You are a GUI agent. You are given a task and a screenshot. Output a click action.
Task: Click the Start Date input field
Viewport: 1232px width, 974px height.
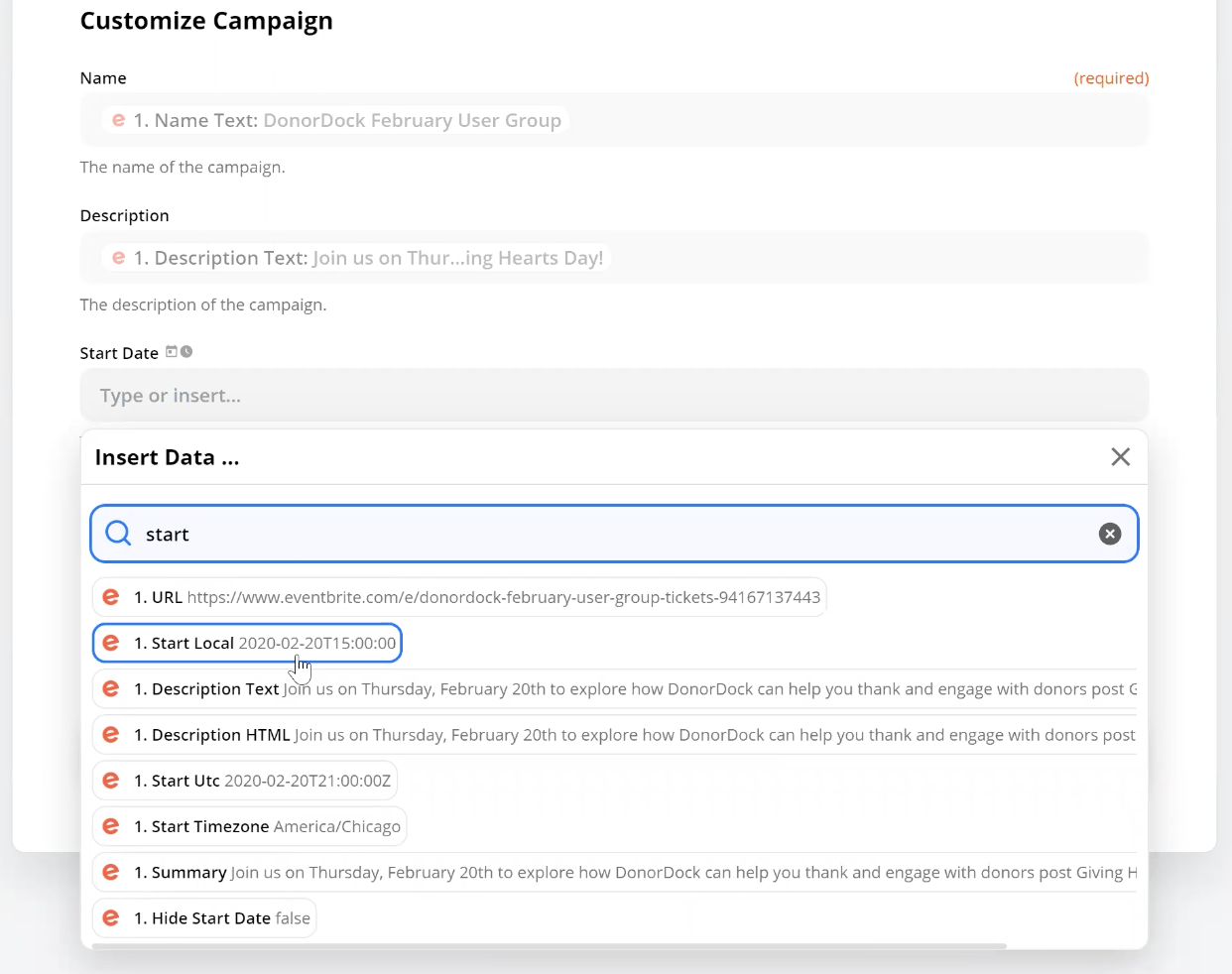pos(614,395)
